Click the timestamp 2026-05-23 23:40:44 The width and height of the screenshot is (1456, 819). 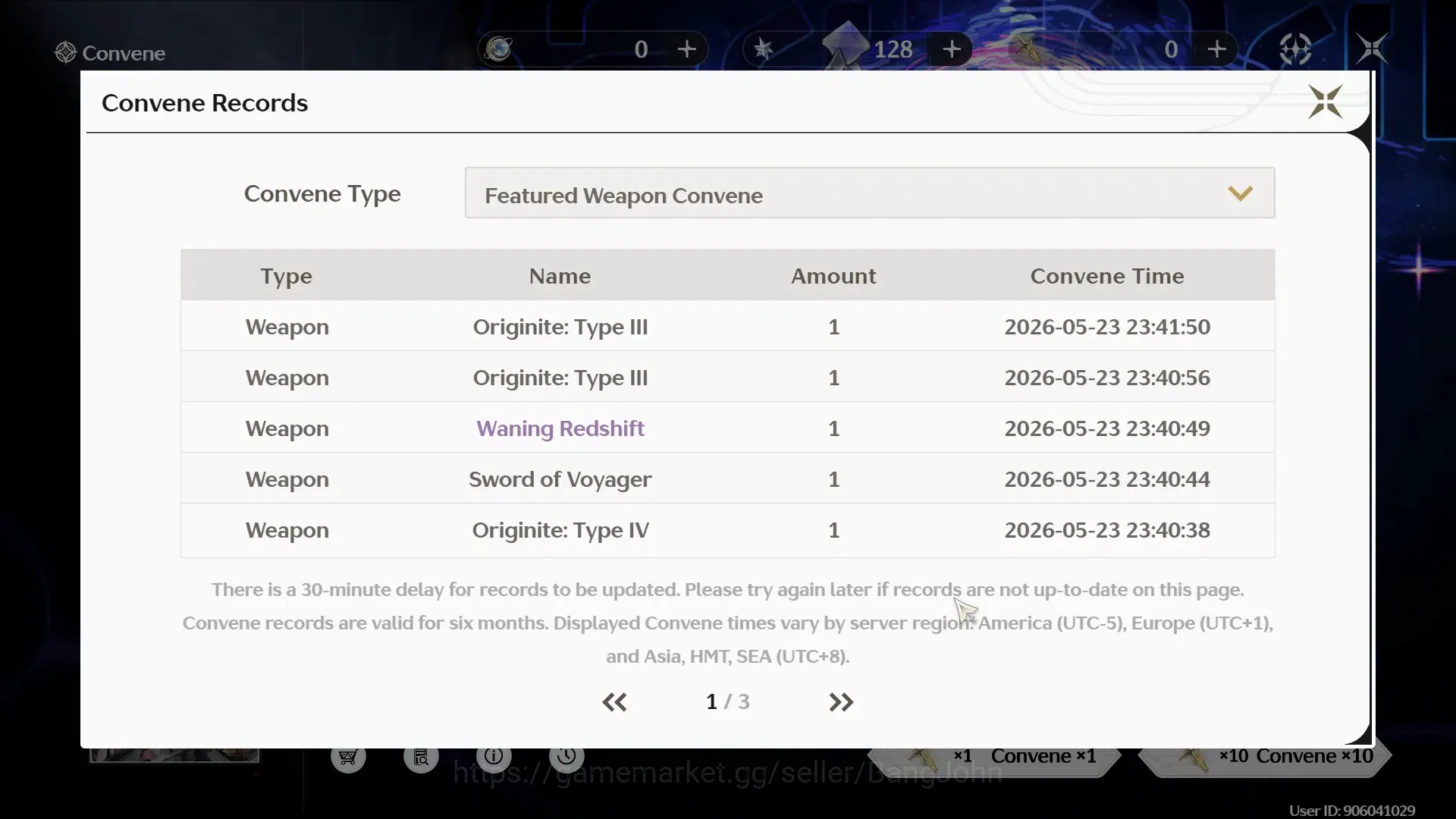1107,479
